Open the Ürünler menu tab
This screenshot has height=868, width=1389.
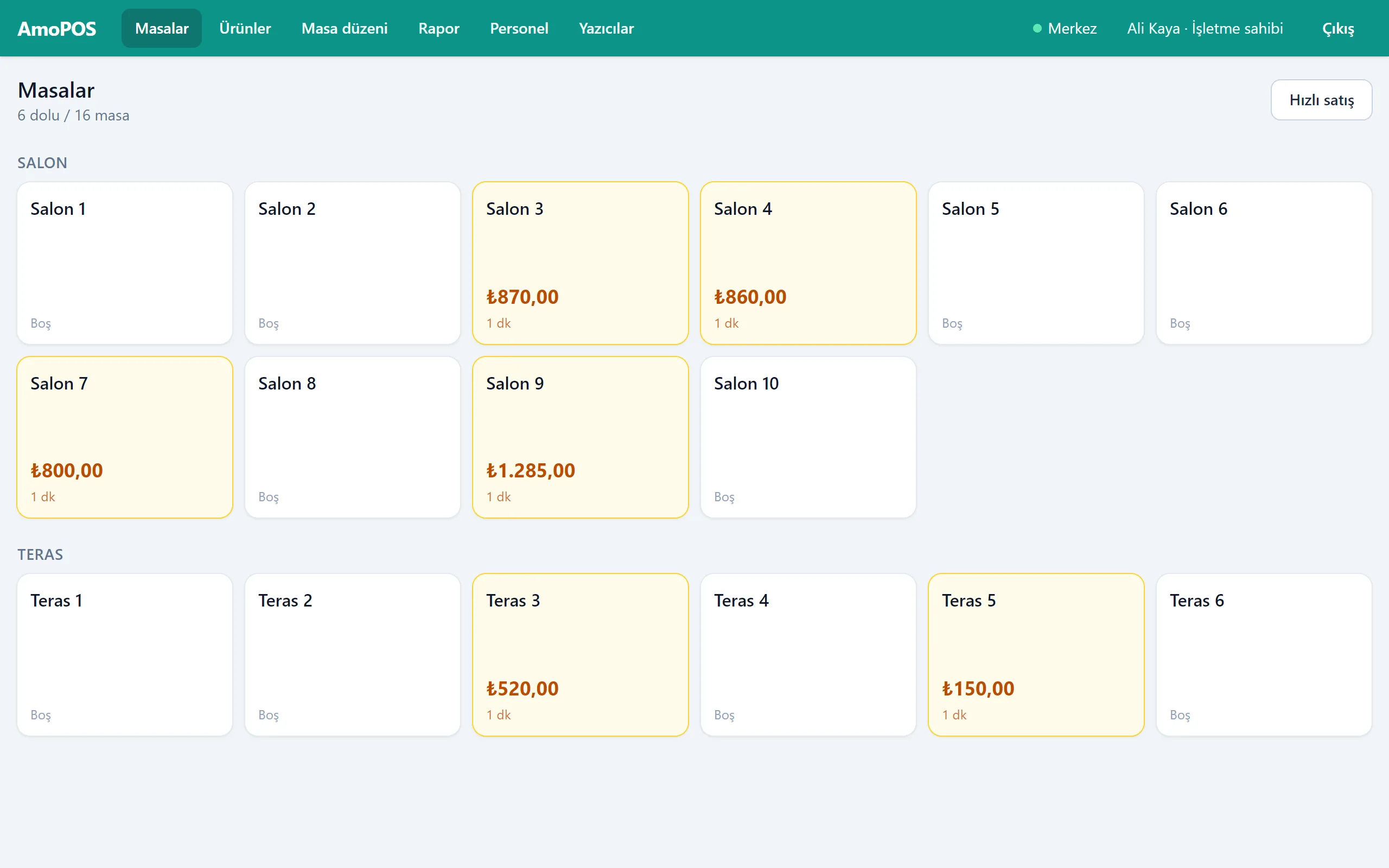pyautogui.click(x=245, y=28)
